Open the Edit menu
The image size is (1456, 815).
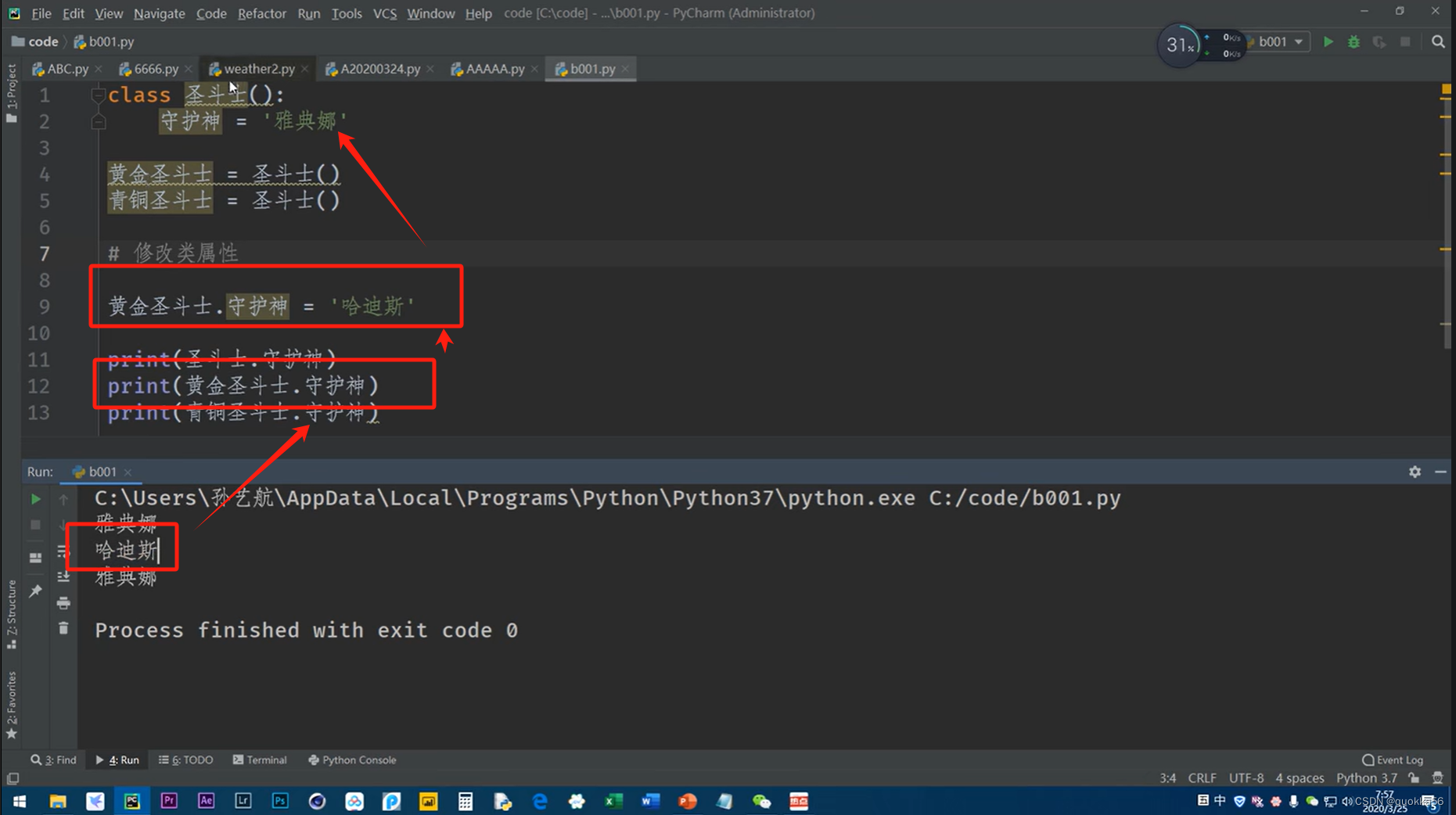(x=73, y=13)
